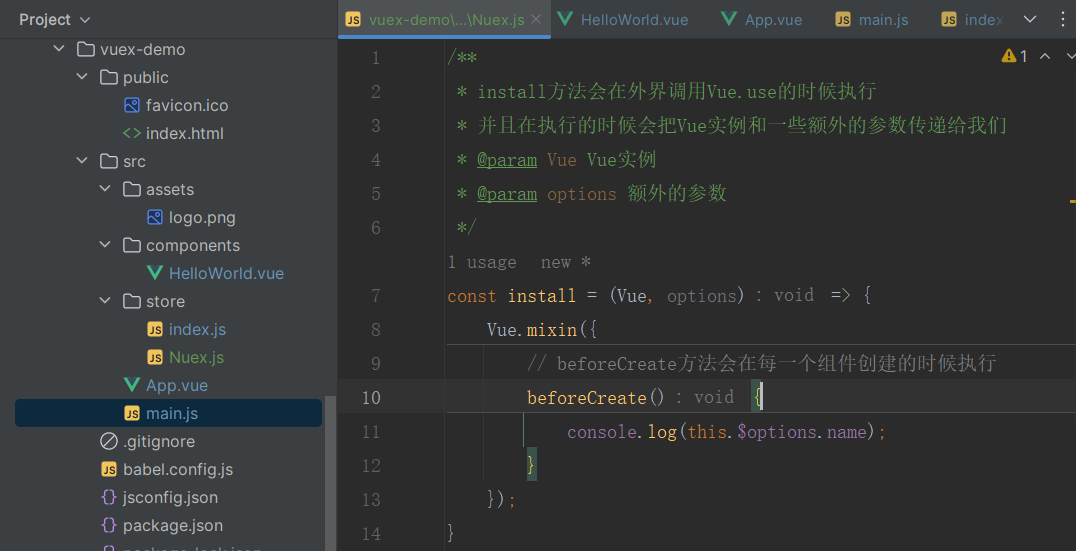
Task: Collapse the components folder chevron
Action: pos(106,245)
